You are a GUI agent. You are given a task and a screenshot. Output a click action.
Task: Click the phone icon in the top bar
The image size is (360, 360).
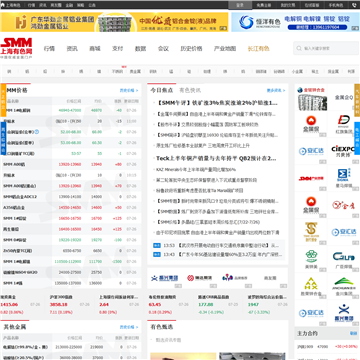tap(354, 5)
